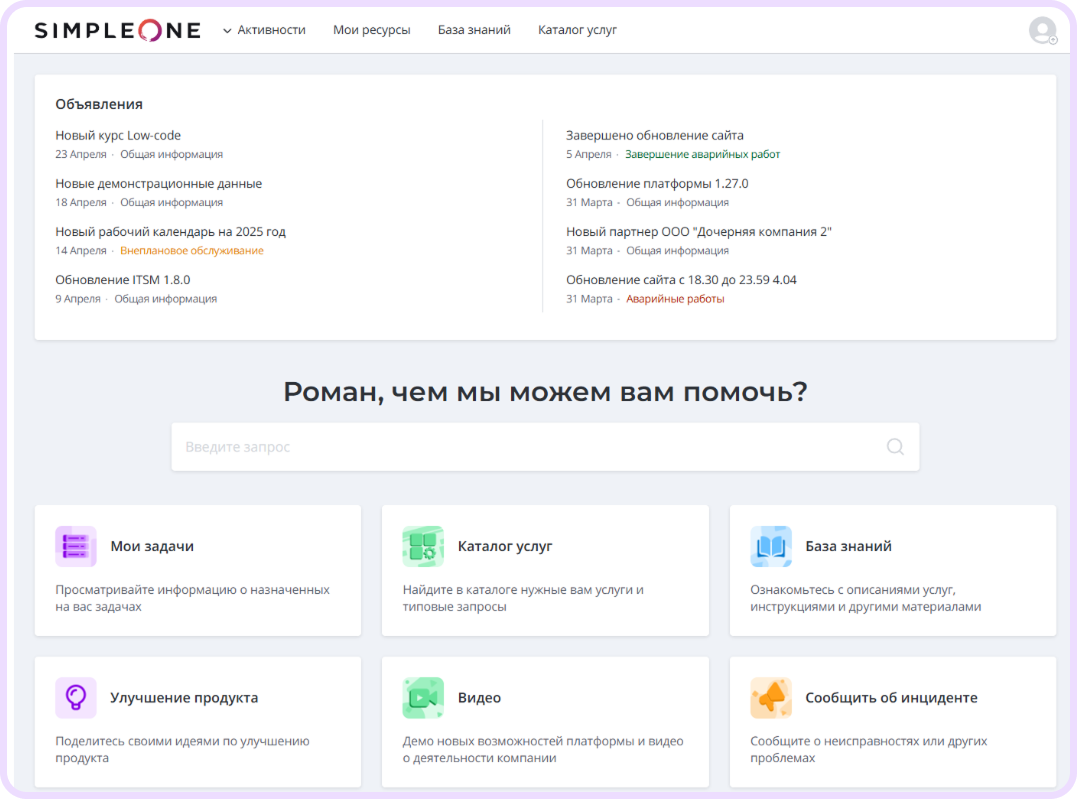Screen dimensions: 1077x799
Task: Expand the Активности dropdown chevron
Action: (229, 30)
